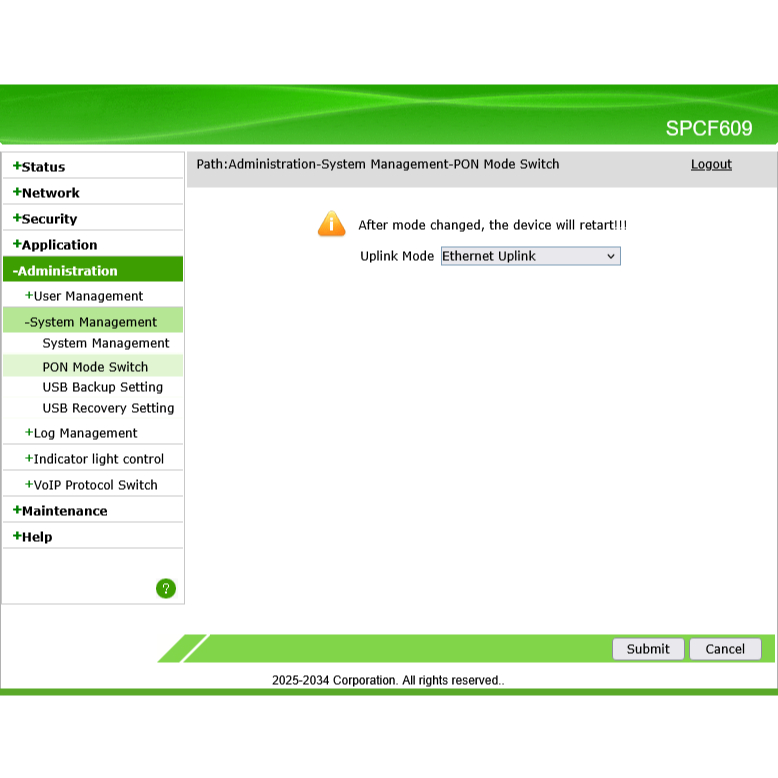Expand Log Management submenu

(x=85, y=433)
